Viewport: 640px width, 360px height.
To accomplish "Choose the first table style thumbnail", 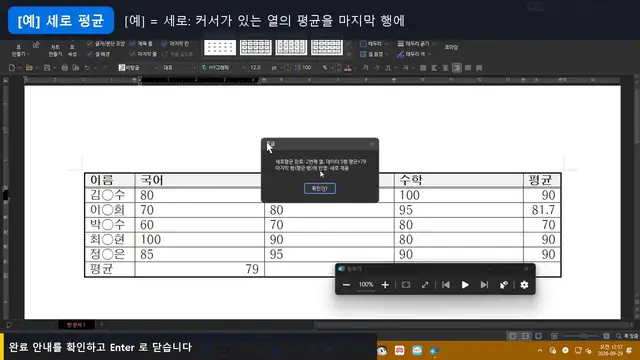I will [x=220, y=47].
